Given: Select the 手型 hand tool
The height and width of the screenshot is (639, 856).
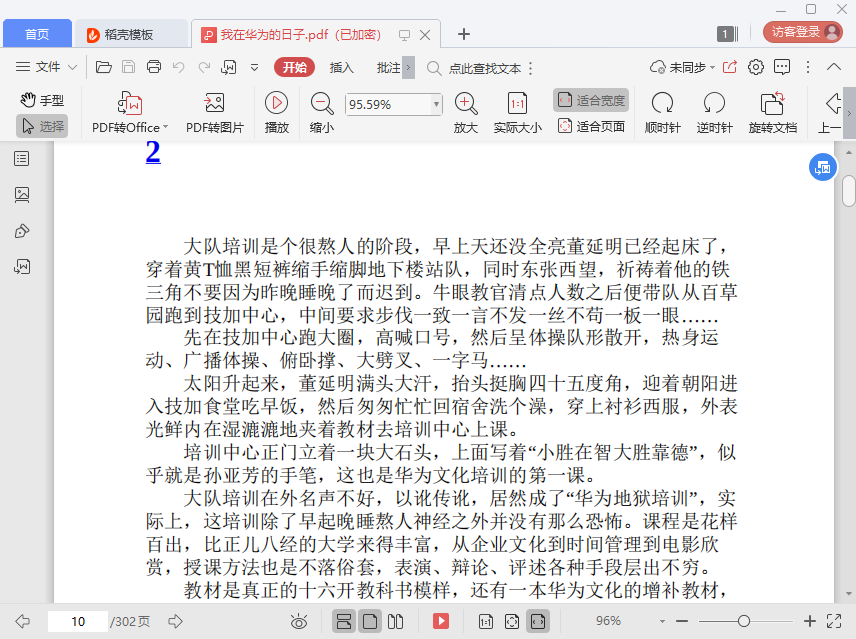Looking at the screenshot, I should click(43, 100).
